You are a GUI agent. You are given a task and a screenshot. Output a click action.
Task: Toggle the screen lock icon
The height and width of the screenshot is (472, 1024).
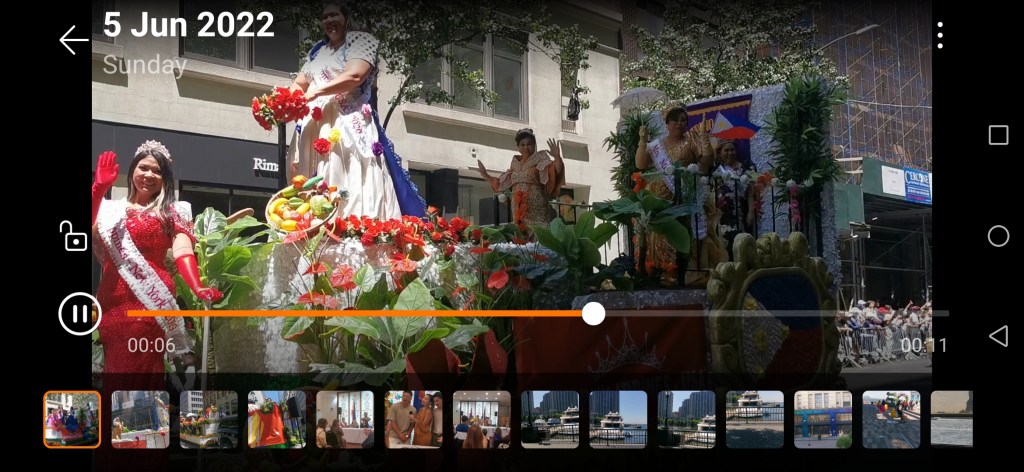[x=74, y=236]
